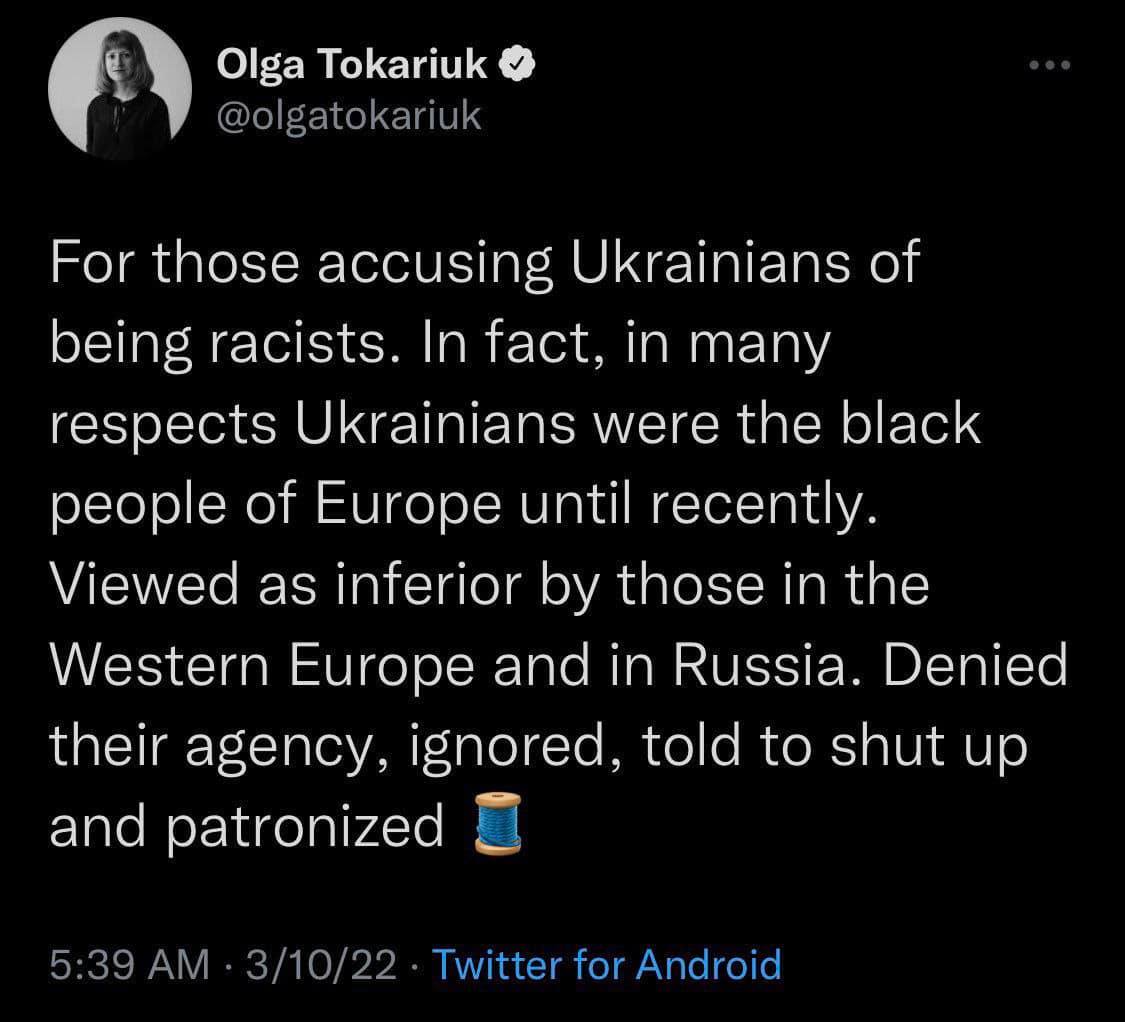Screen dimensions: 1125x1022
Task: Click the word 'Denied' in the tweet
Action: point(975,665)
